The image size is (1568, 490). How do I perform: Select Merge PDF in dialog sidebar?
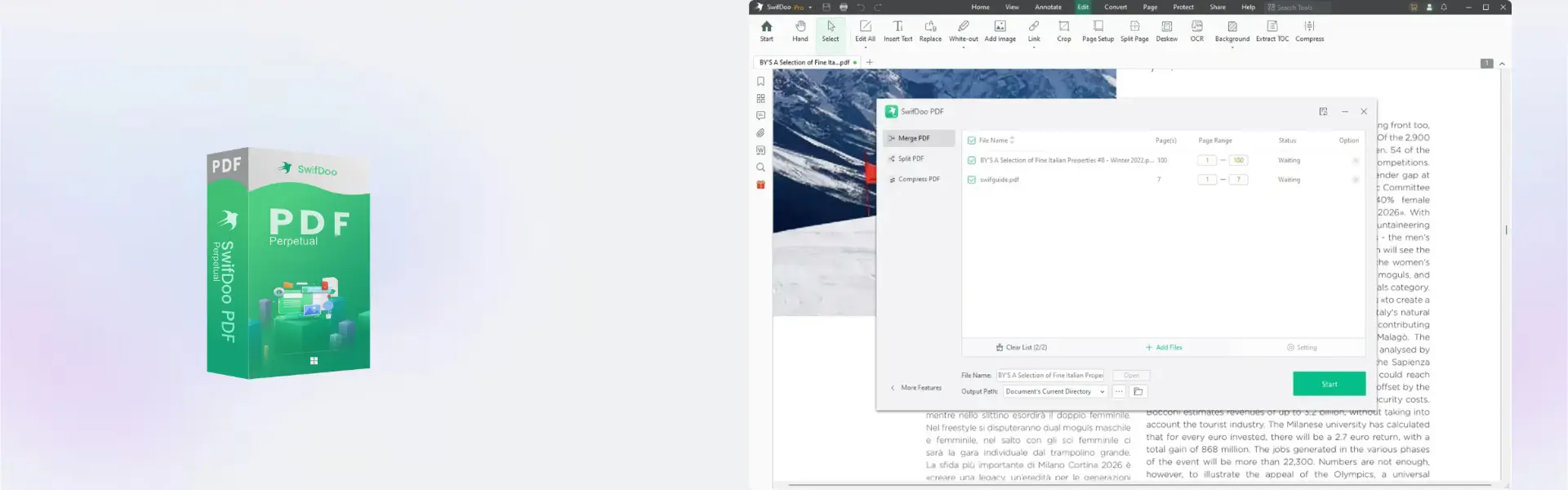click(x=919, y=139)
